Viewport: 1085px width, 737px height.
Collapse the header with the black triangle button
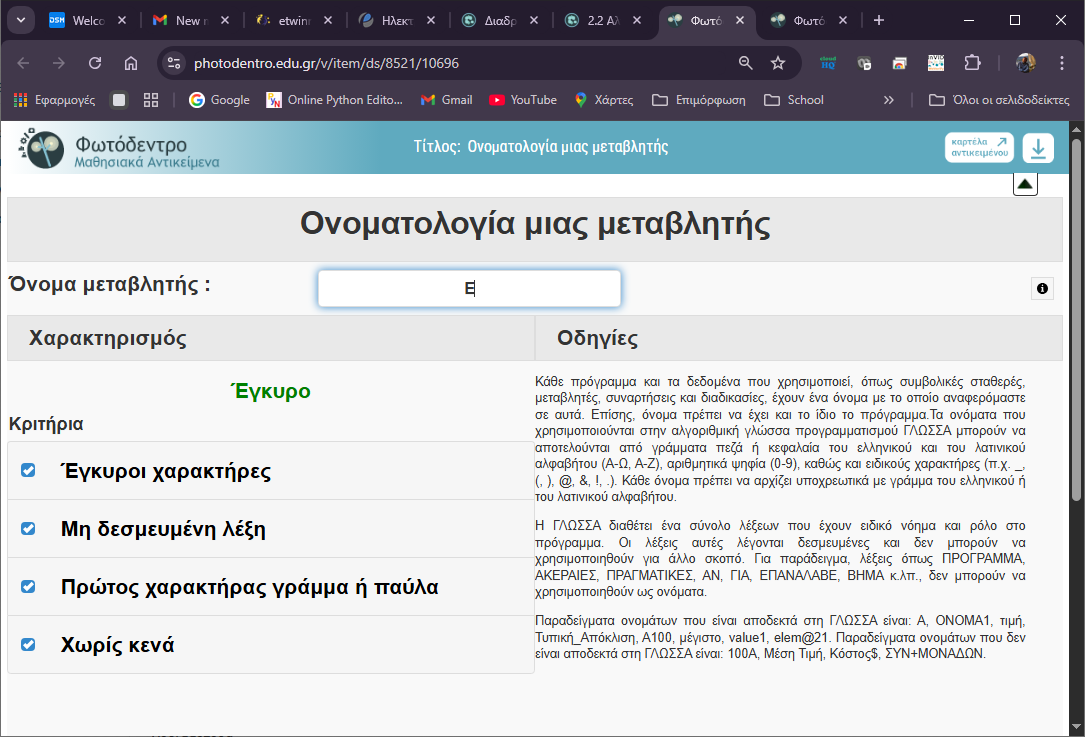pyautogui.click(x=1025, y=184)
